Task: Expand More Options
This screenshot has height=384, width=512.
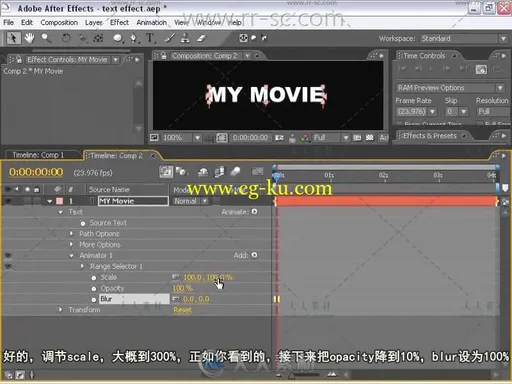Action: coord(71,244)
